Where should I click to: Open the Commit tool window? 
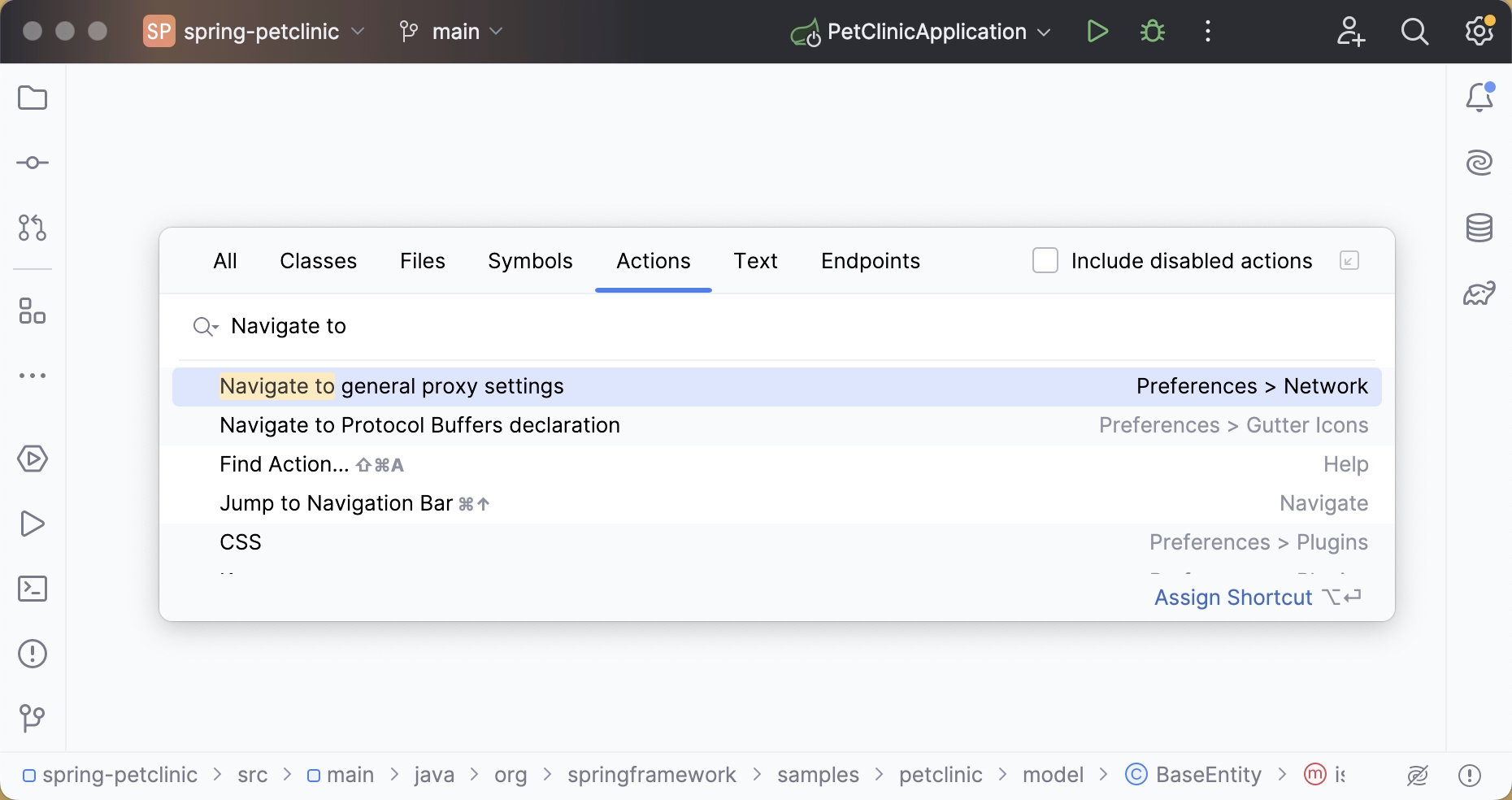(x=33, y=163)
